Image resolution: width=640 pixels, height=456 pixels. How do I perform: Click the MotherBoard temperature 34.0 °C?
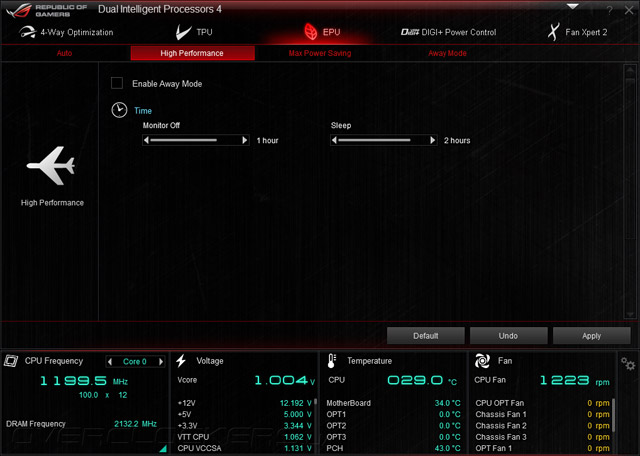click(447, 403)
